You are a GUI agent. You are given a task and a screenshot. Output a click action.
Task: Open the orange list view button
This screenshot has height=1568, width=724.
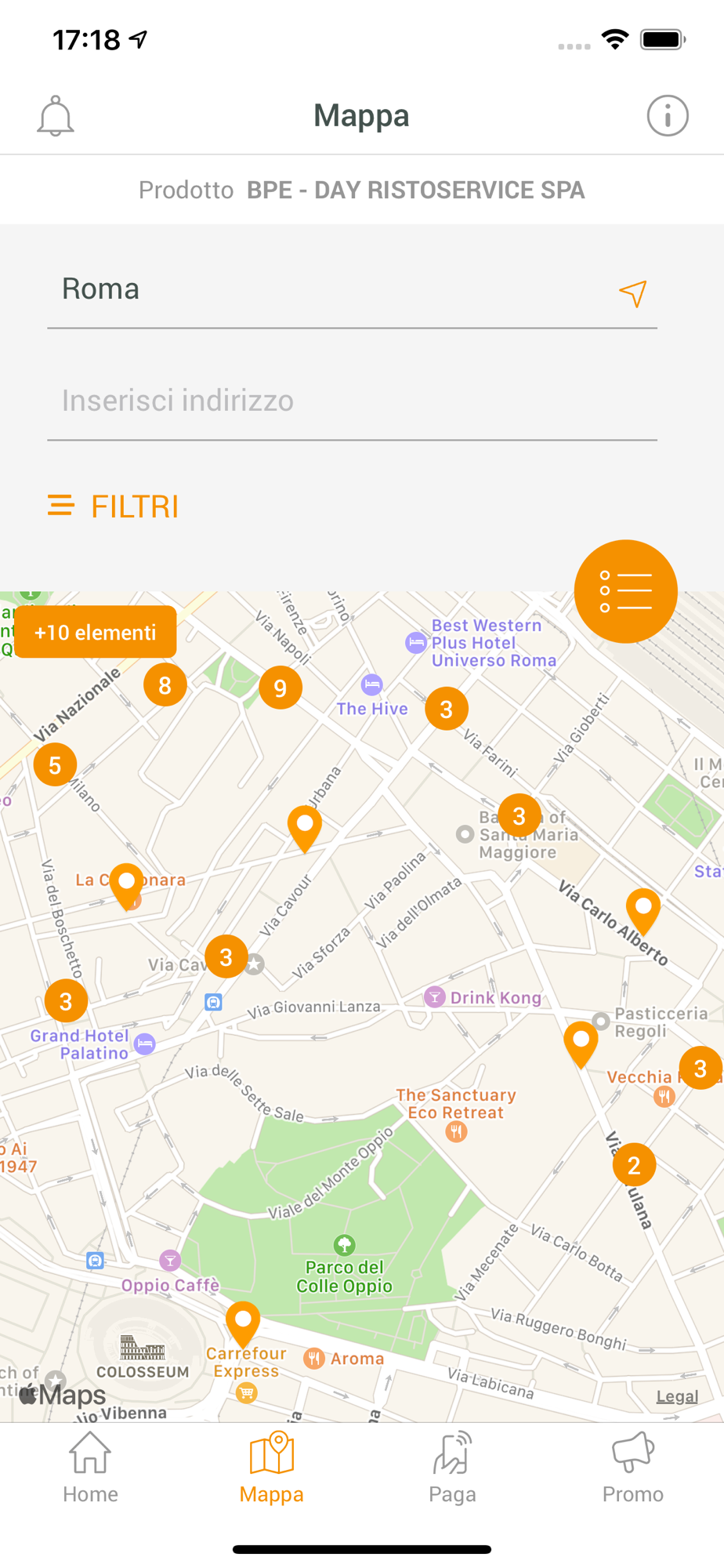625,591
